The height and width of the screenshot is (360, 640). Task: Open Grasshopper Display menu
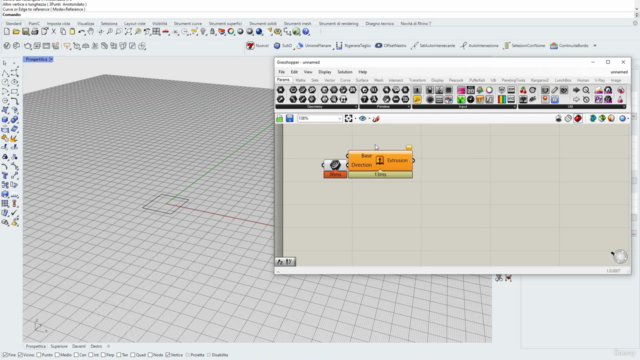pos(325,72)
